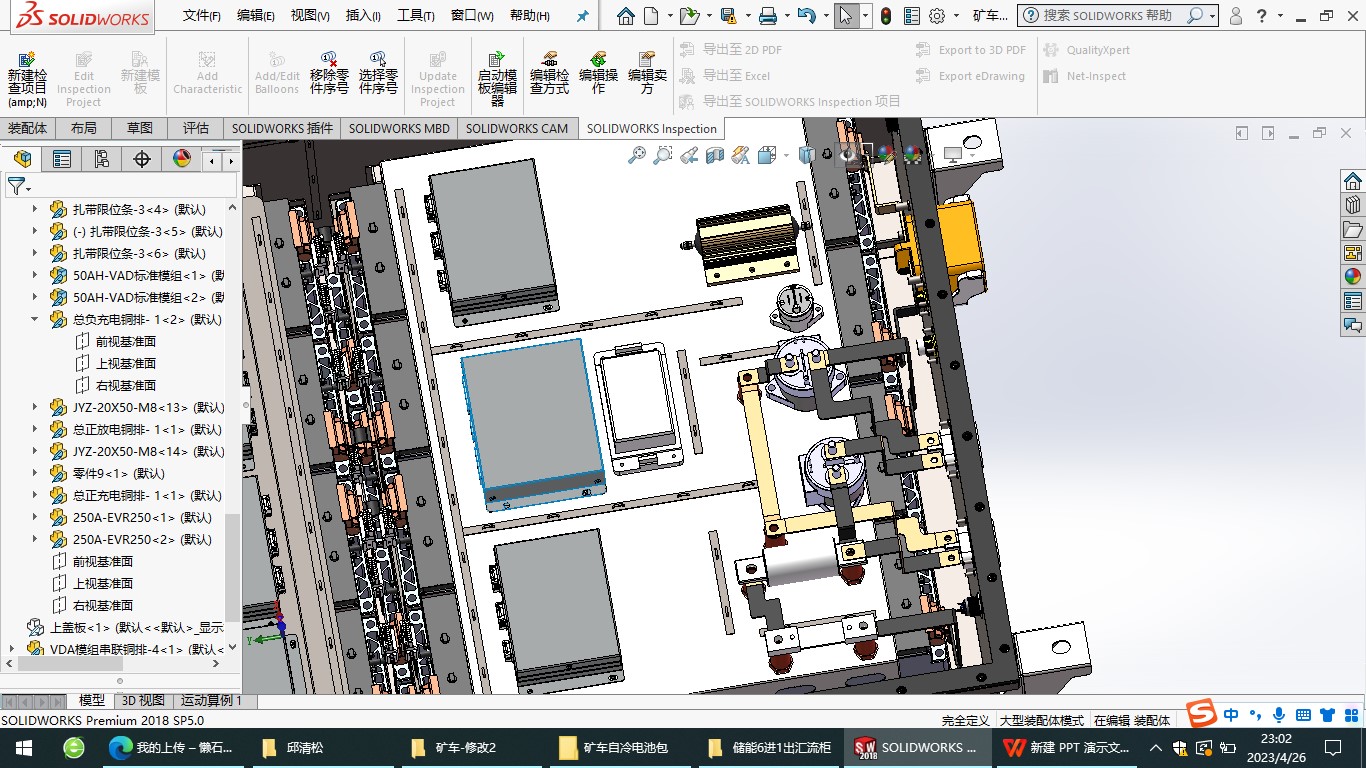Select the Edit Appearance colored-ball icon
This screenshot has width=1366, height=768.
click(x=883, y=155)
